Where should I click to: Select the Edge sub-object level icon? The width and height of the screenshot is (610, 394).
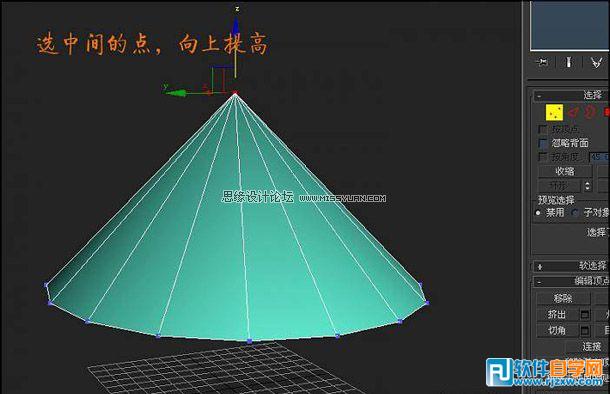(573, 113)
